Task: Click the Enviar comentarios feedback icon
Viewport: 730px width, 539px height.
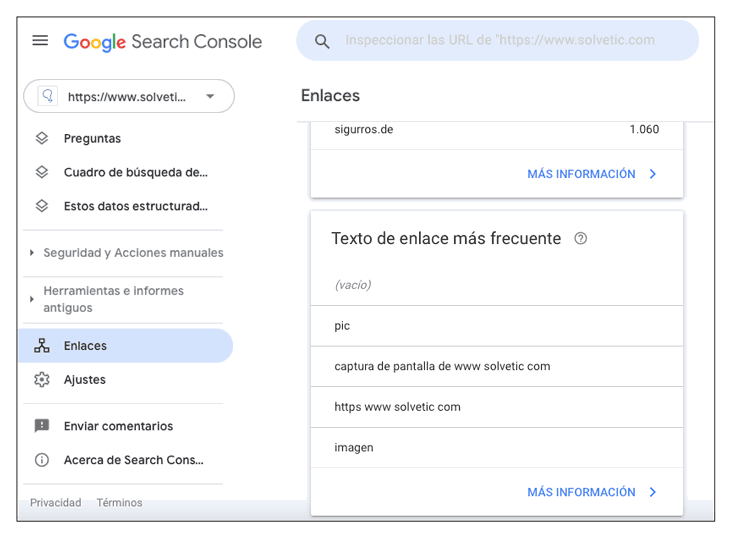Action: (42, 426)
